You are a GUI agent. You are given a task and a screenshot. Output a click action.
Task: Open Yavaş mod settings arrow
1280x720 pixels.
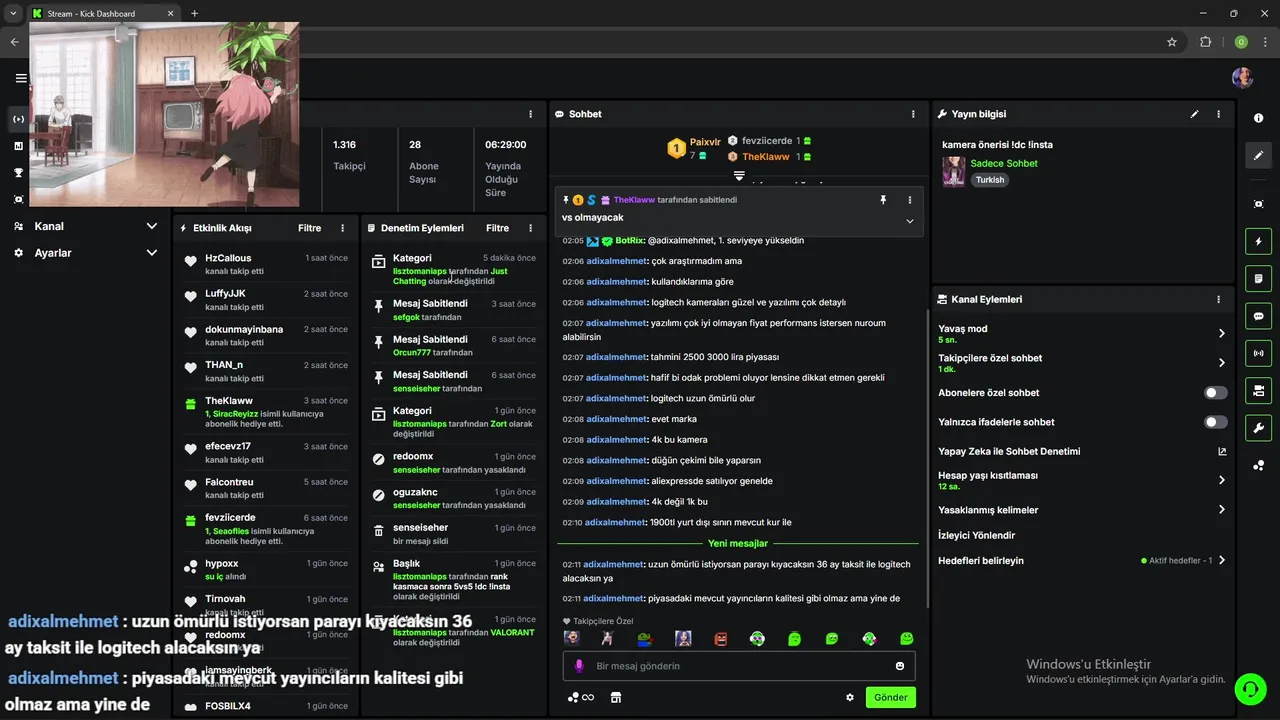coord(1222,333)
